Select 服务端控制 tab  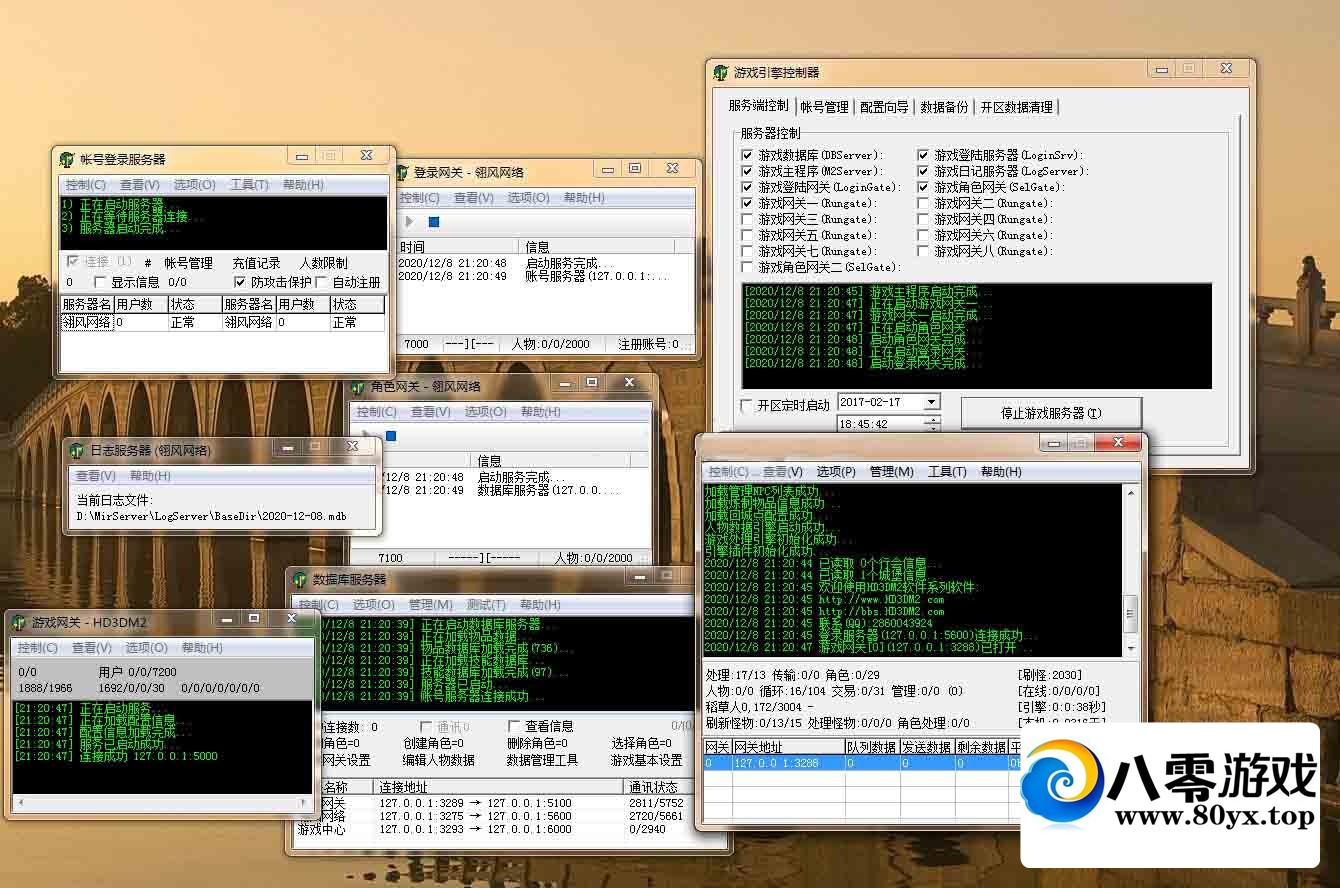point(758,106)
